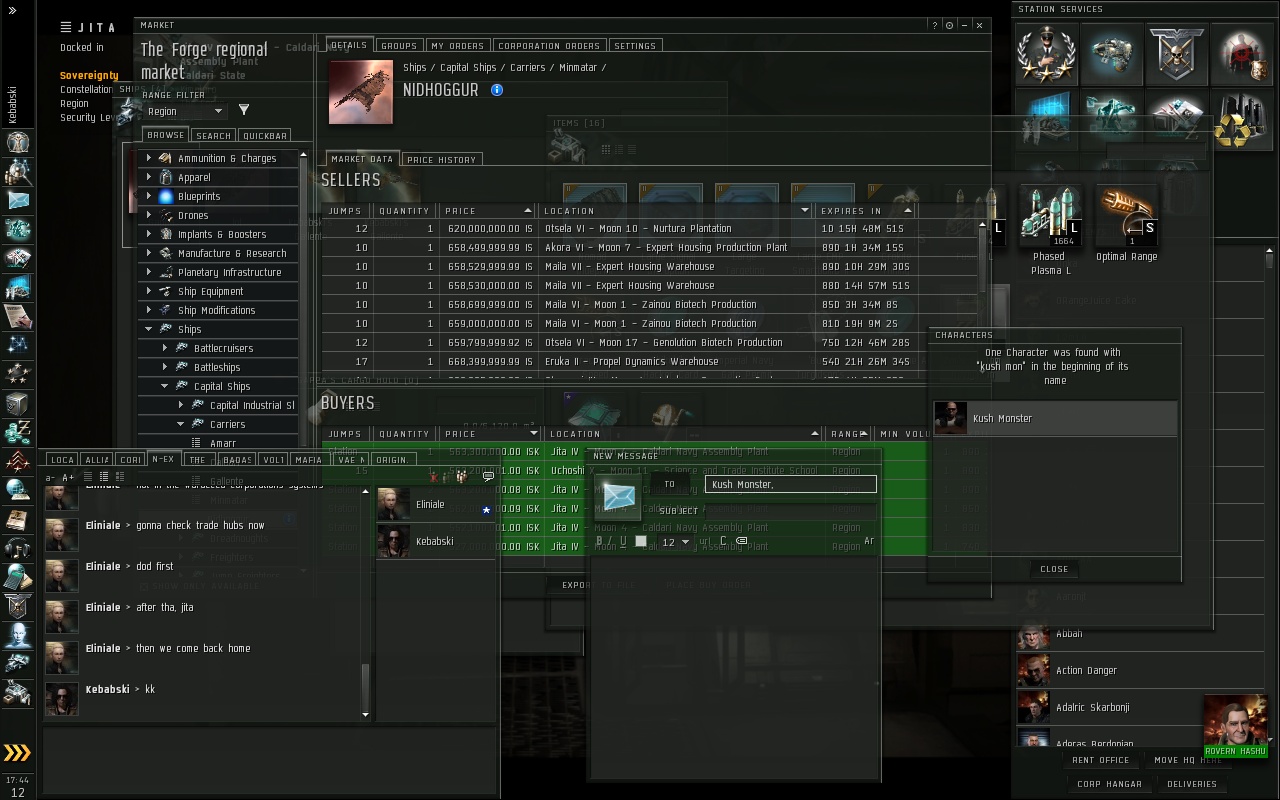1280x800 pixels.
Task: Open the recycling reprocessing plant service
Action: point(1242,119)
